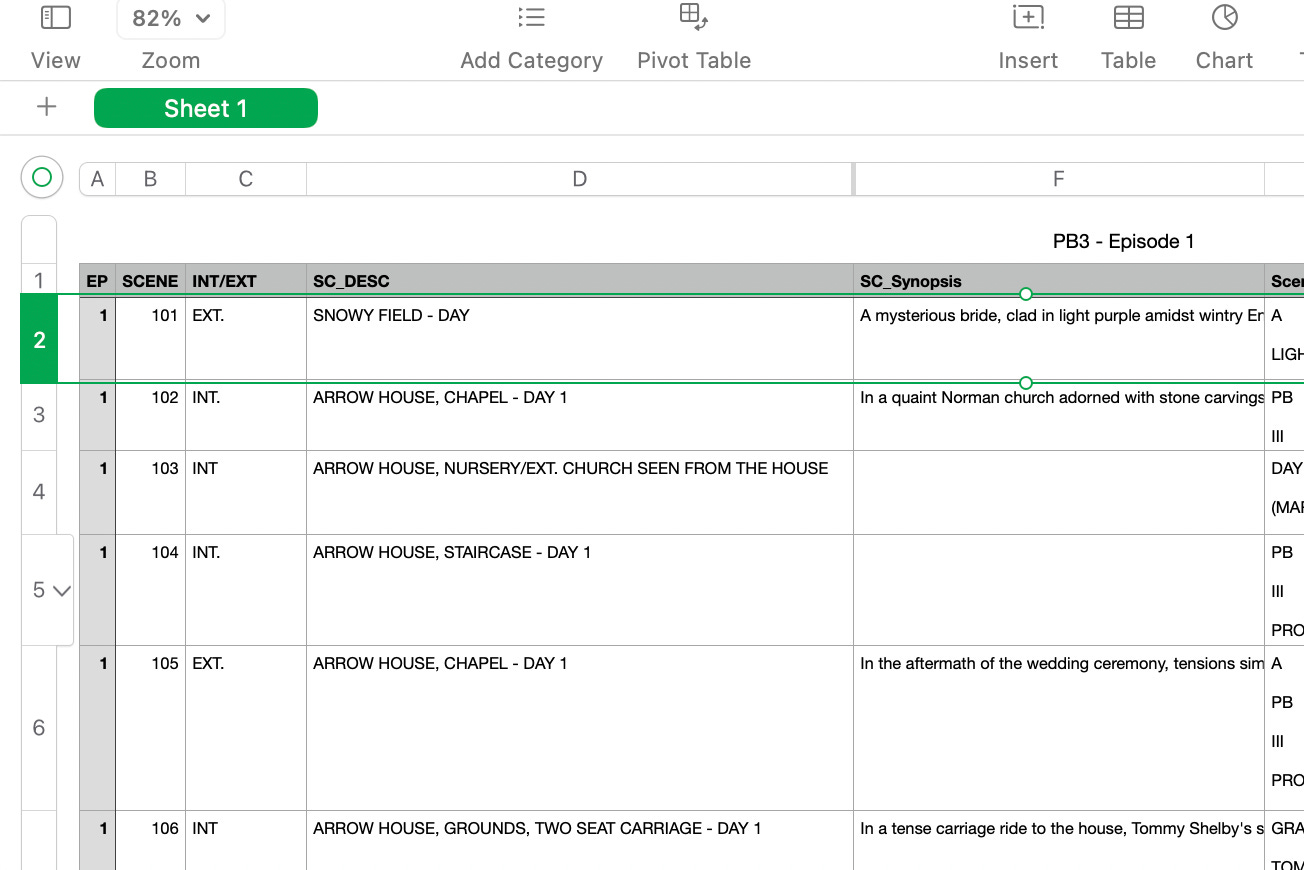Select row 4 header
1304x870 pixels.
point(39,492)
